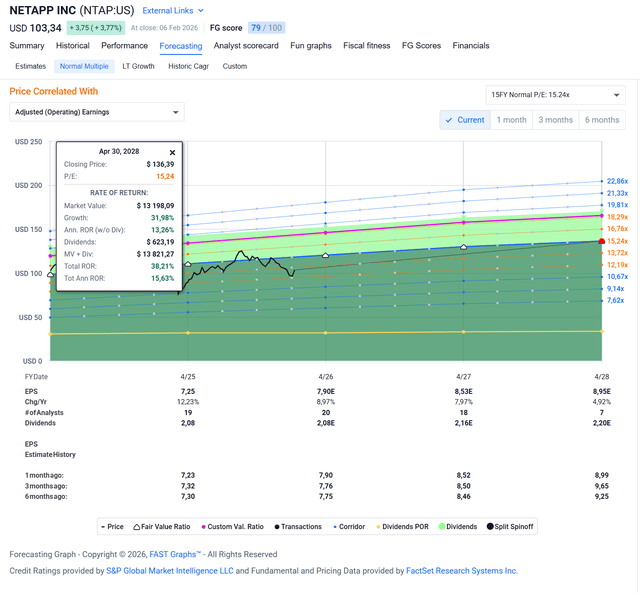Click the magenta custom ratio point at 4/26
Viewport: 640px width, 593px height.
325,233
